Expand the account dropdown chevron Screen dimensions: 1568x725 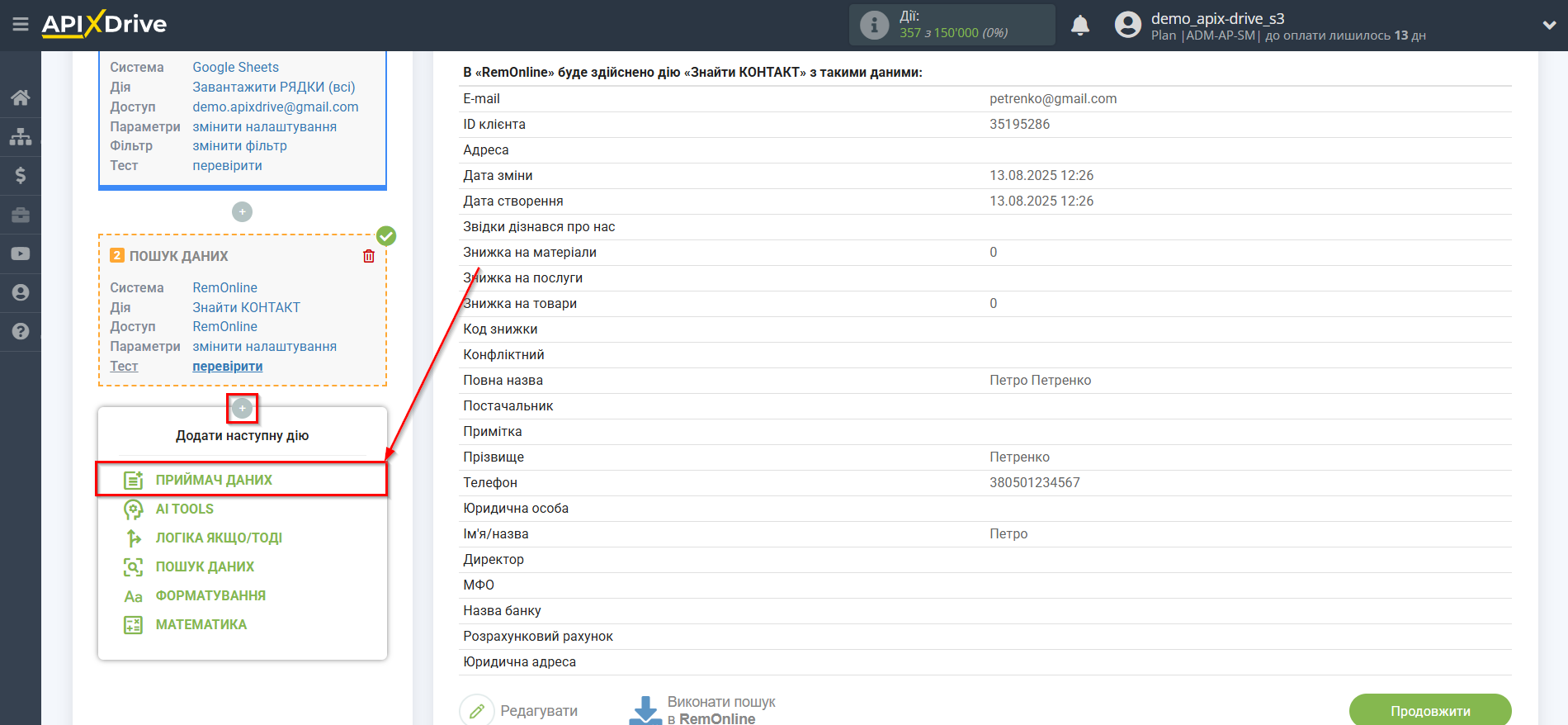(x=1549, y=26)
